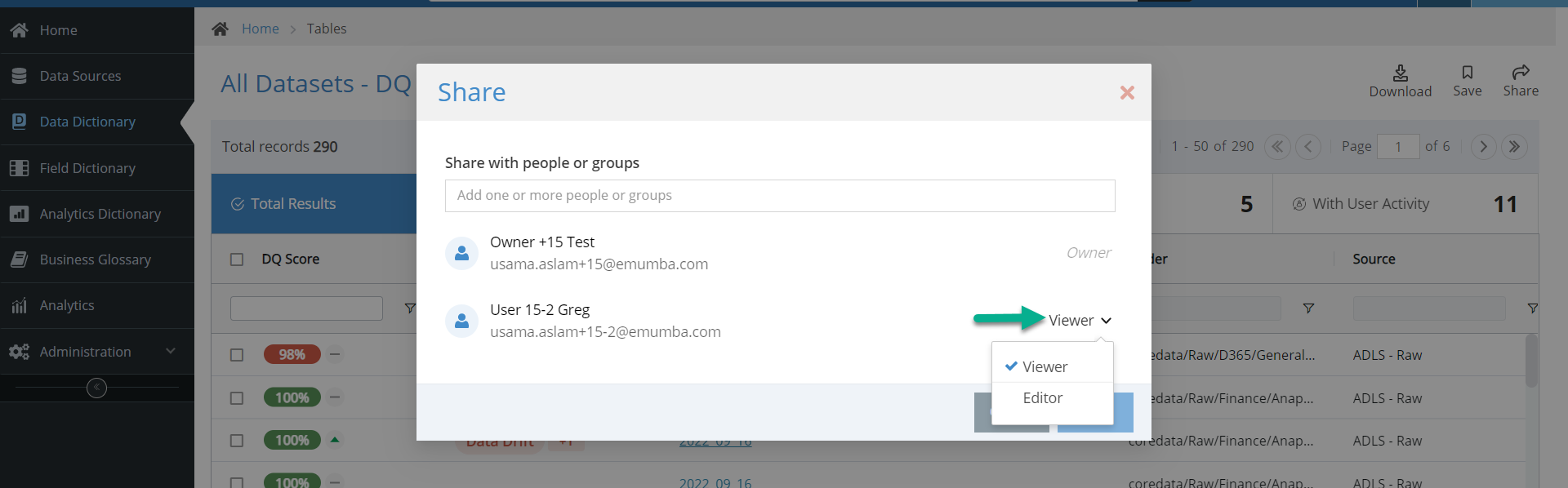
Task: Expand the Administration menu chevron
Action: click(x=171, y=351)
